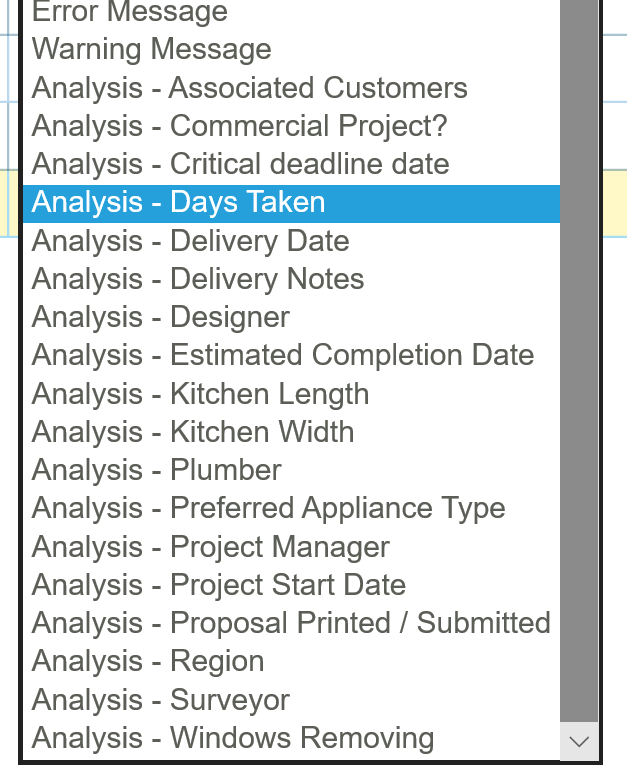This screenshot has height=783, width=627.
Task: Select Analysis - Associated Customers
Action: click(x=250, y=88)
